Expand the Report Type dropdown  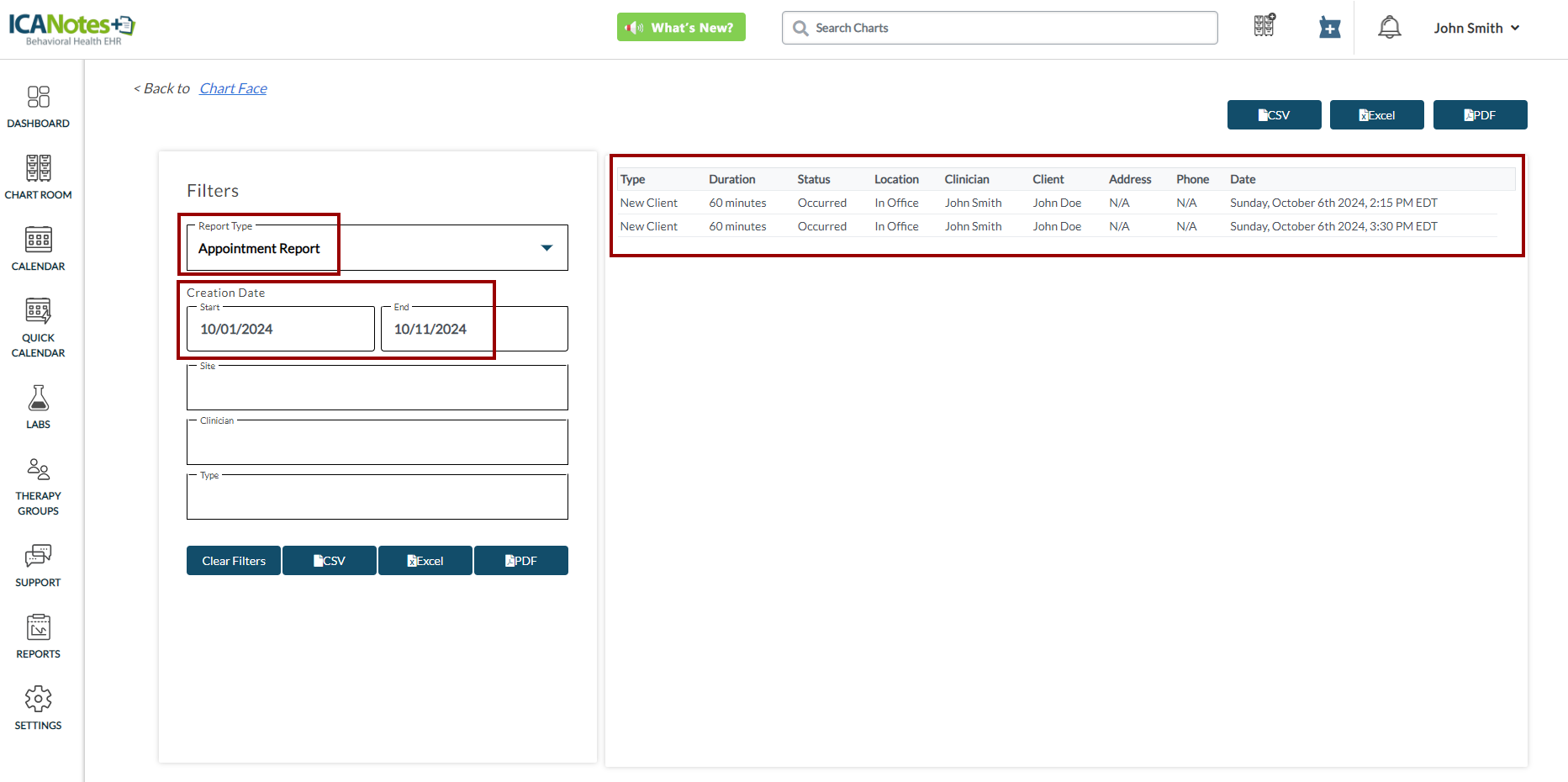point(546,248)
